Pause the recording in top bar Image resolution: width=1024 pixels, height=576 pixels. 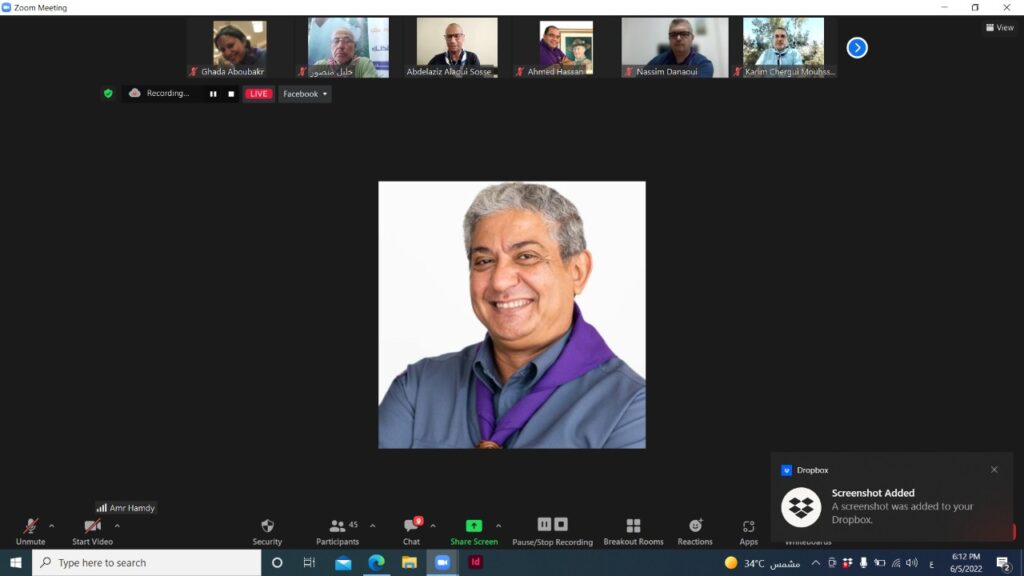213,94
